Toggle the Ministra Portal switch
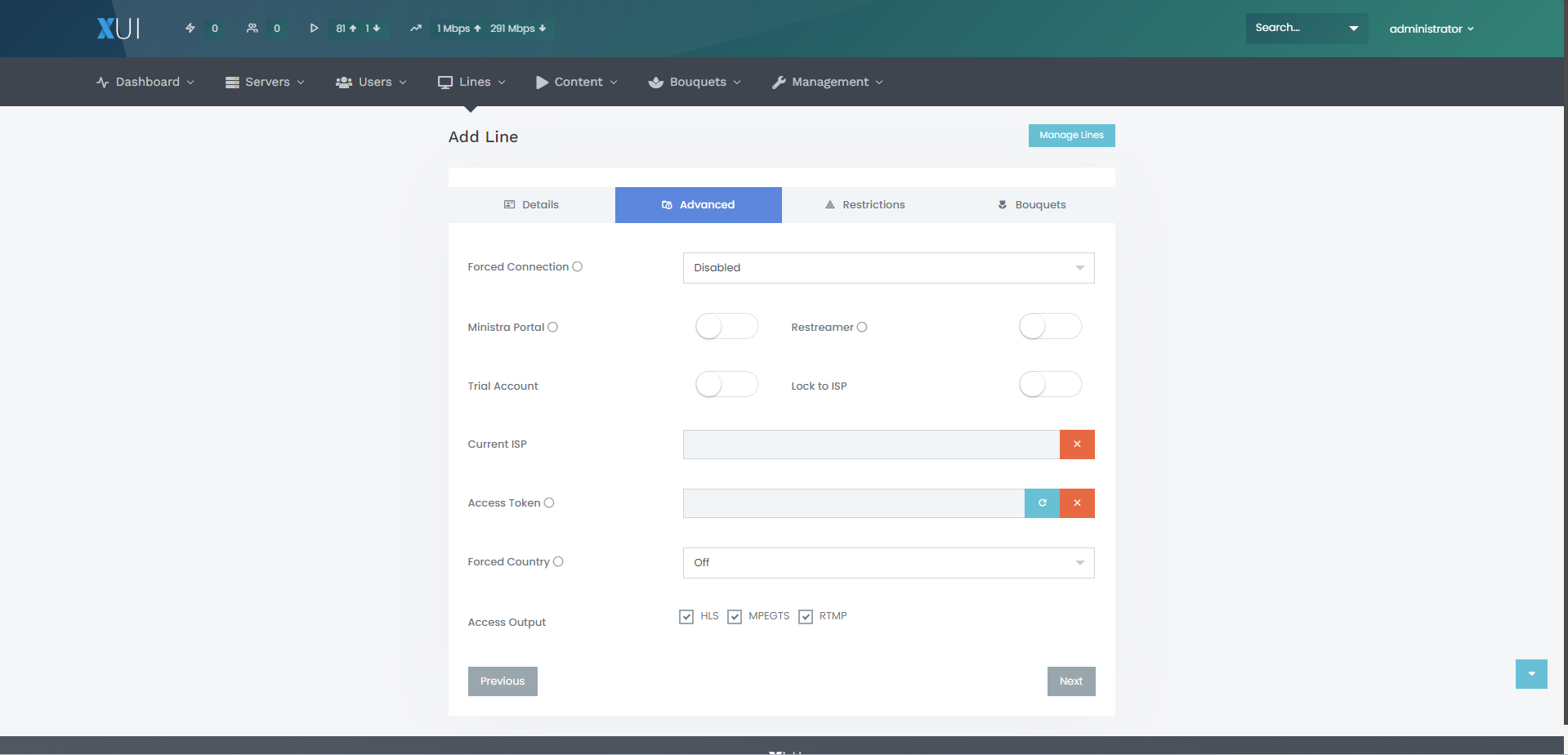 726,327
